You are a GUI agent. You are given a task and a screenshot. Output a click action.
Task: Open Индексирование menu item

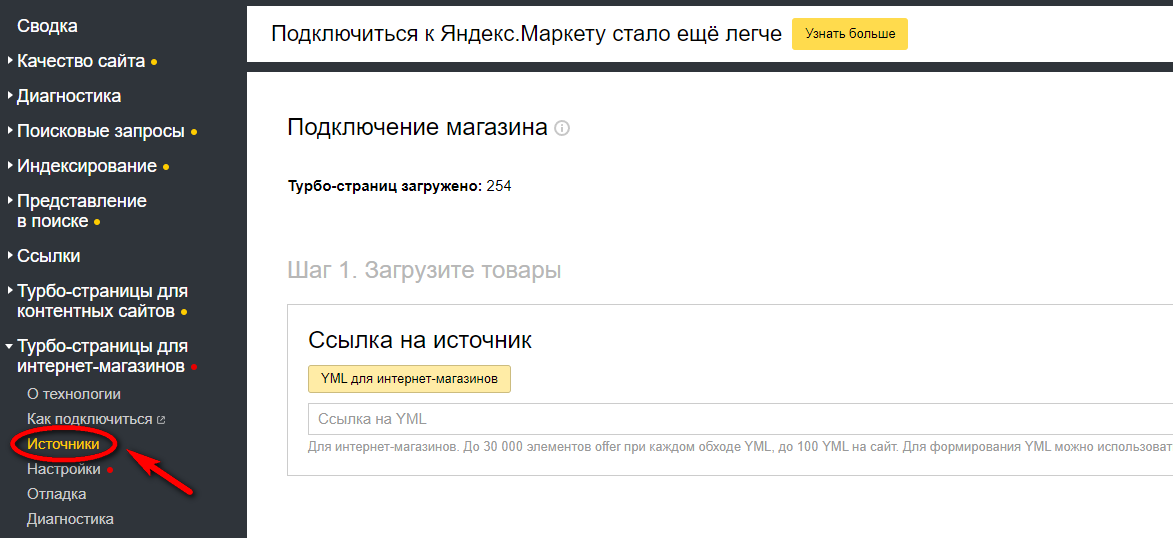click(x=87, y=166)
